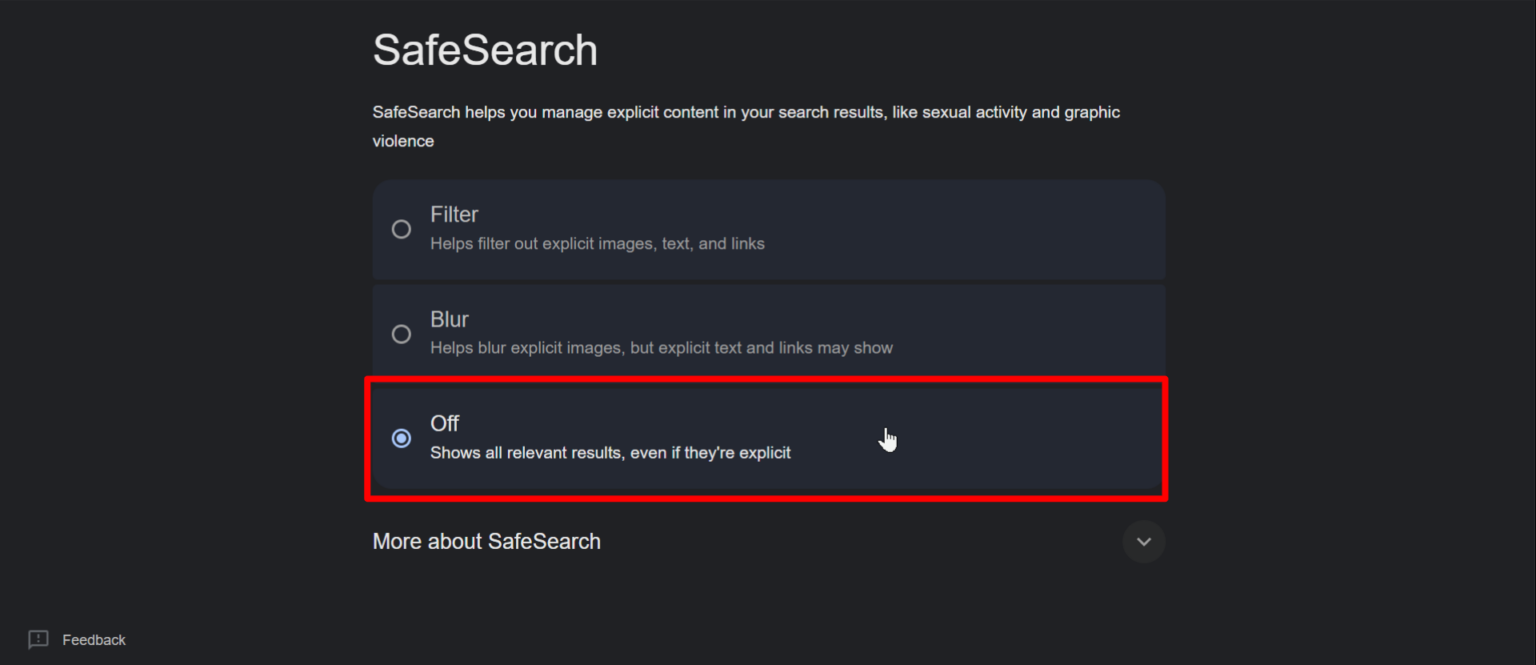Click the Filter radio circle

click(x=401, y=229)
